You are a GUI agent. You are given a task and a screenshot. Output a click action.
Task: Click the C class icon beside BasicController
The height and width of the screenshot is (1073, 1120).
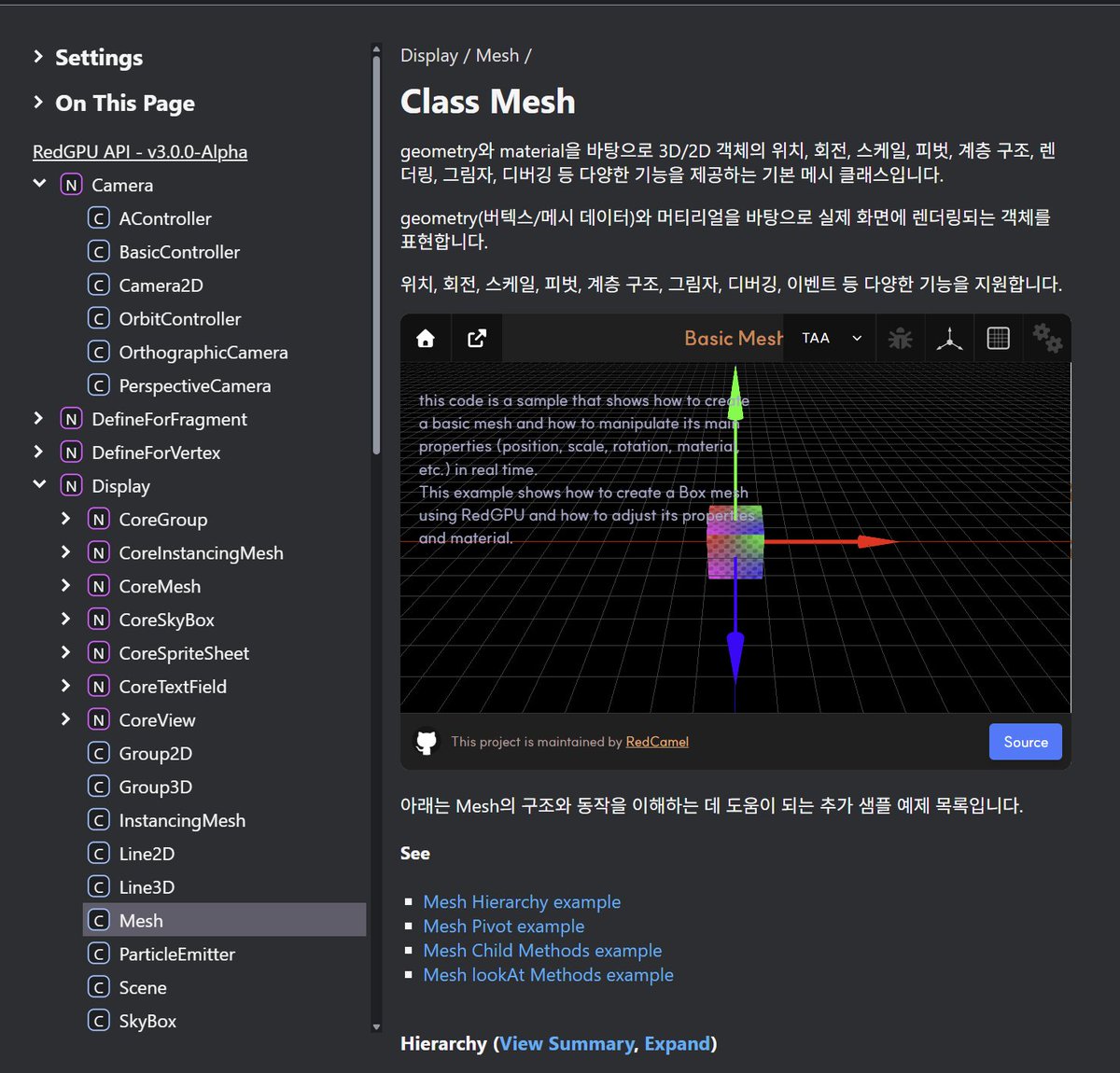pyautogui.click(x=98, y=252)
